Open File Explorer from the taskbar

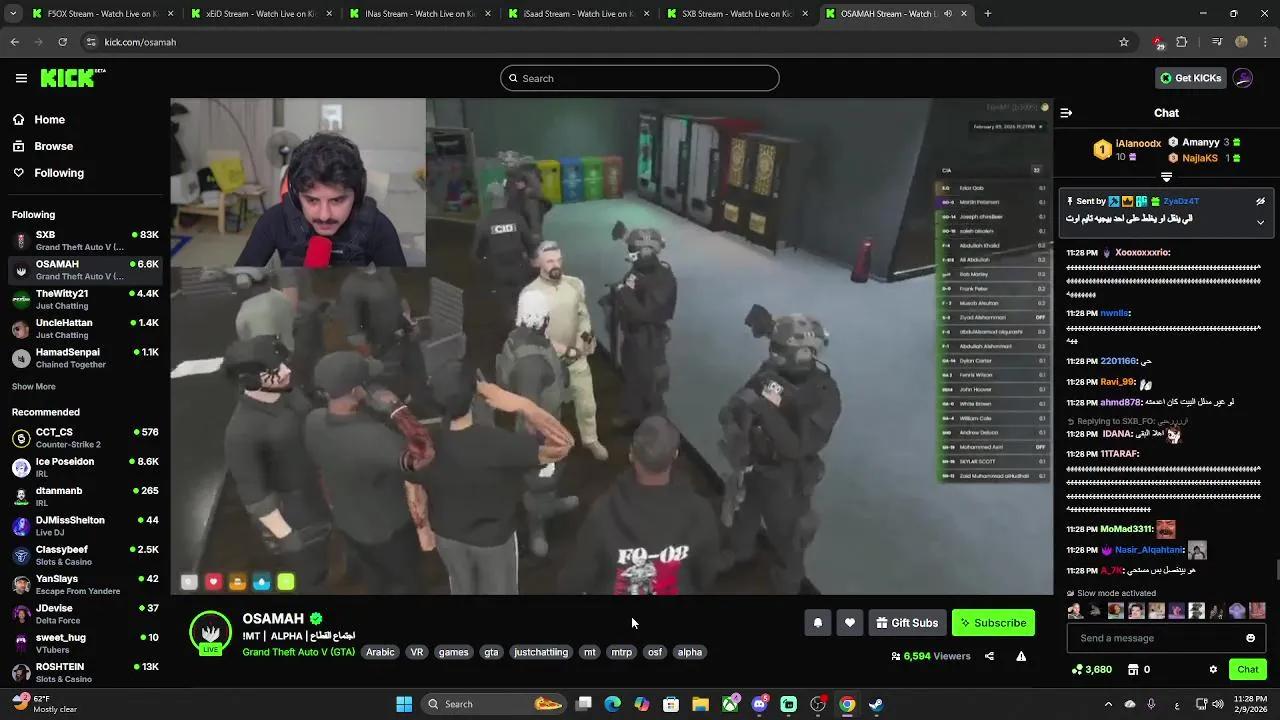[x=701, y=704]
